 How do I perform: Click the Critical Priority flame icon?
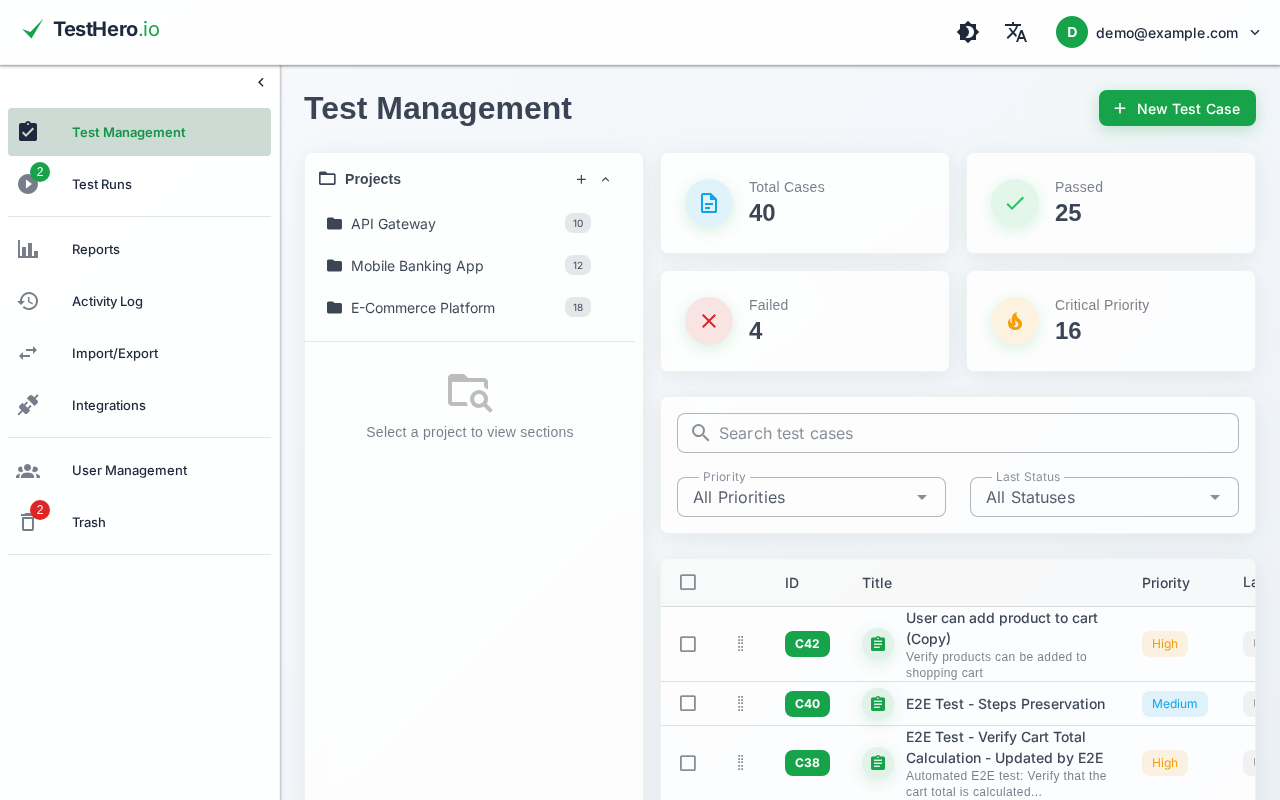(1015, 321)
